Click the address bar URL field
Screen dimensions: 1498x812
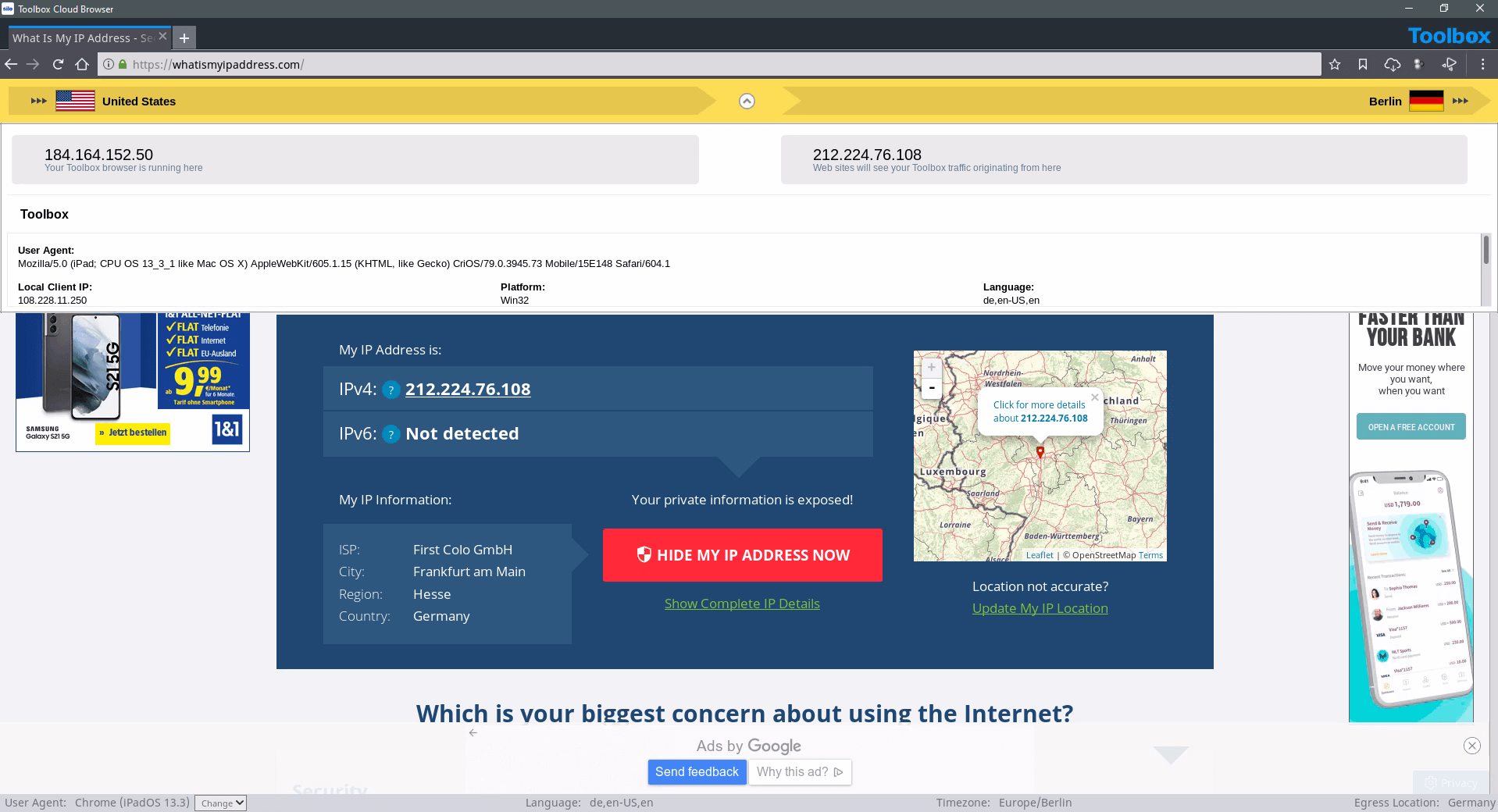(709, 64)
